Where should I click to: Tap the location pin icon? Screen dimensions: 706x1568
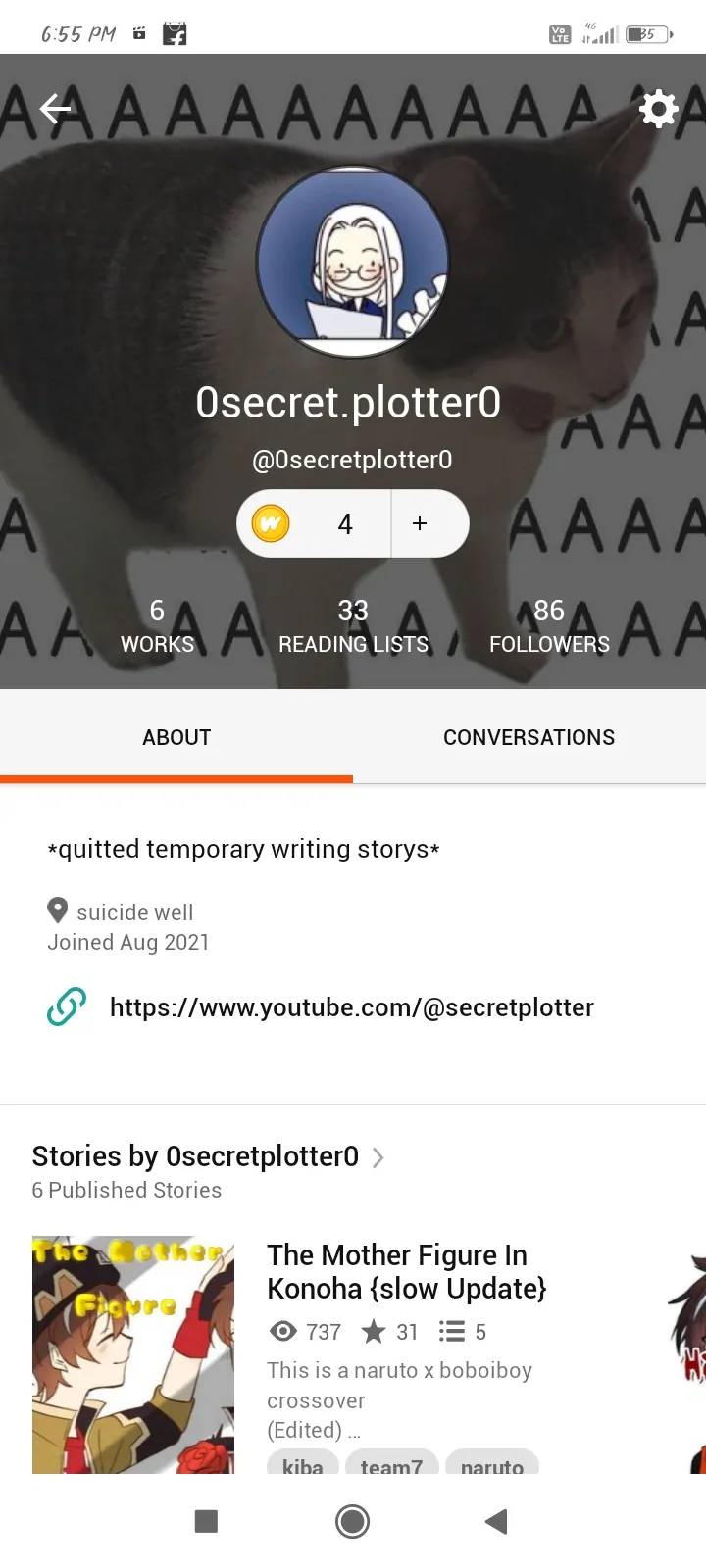(x=58, y=910)
